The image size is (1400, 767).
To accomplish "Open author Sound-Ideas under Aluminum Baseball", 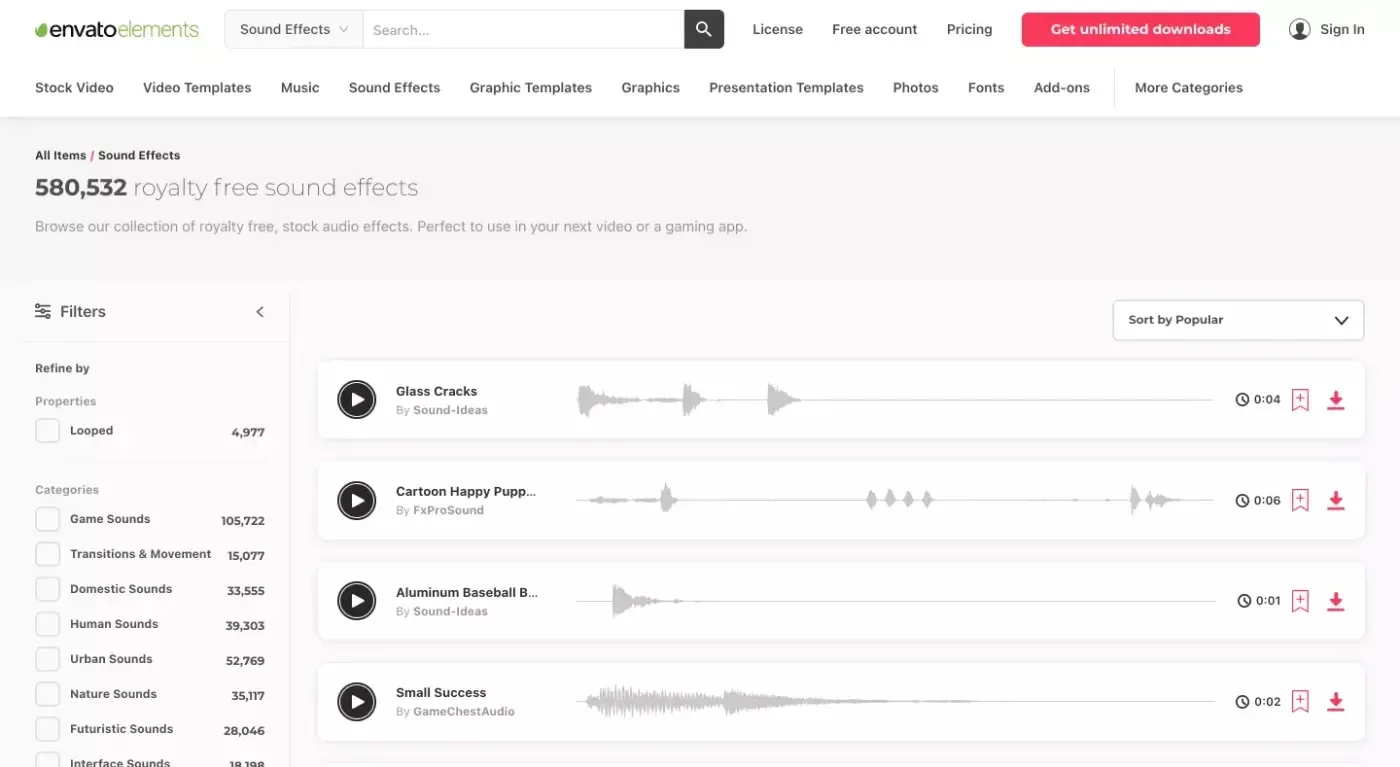I will (450, 611).
